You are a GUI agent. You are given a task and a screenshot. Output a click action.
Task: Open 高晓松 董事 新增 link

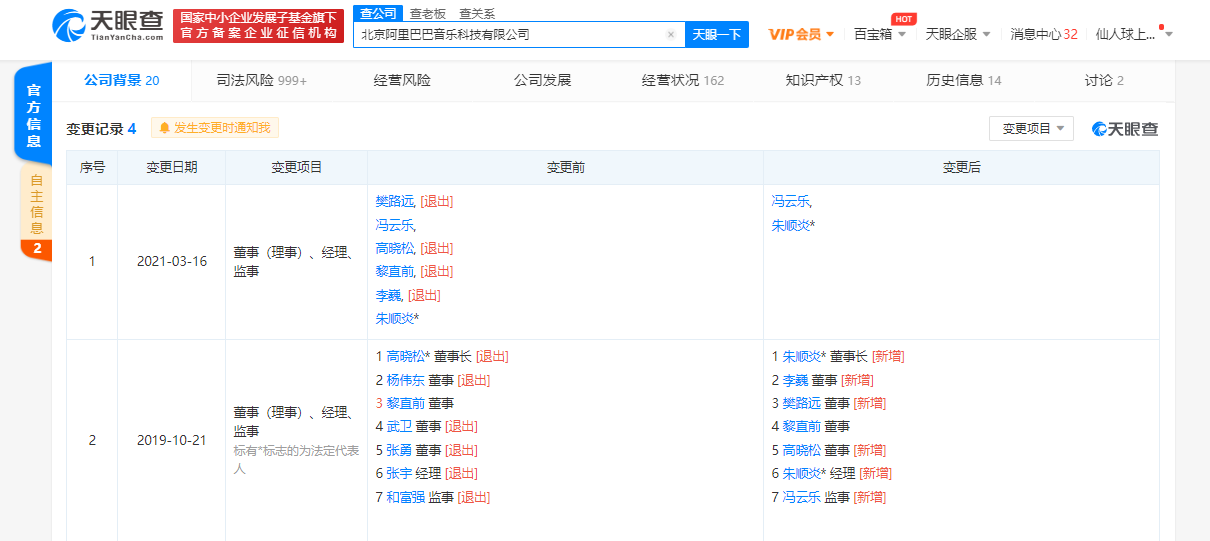click(801, 450)
